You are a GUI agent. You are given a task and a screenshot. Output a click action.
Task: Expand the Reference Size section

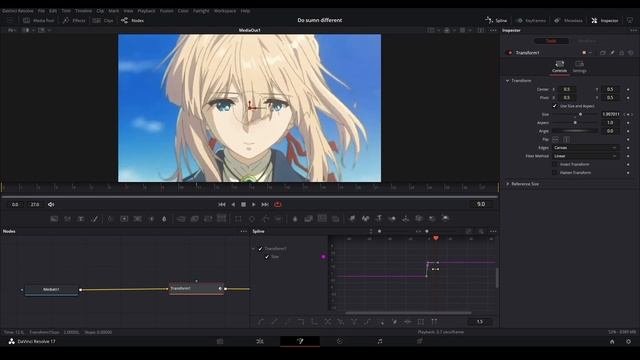(x=507, y=184)
